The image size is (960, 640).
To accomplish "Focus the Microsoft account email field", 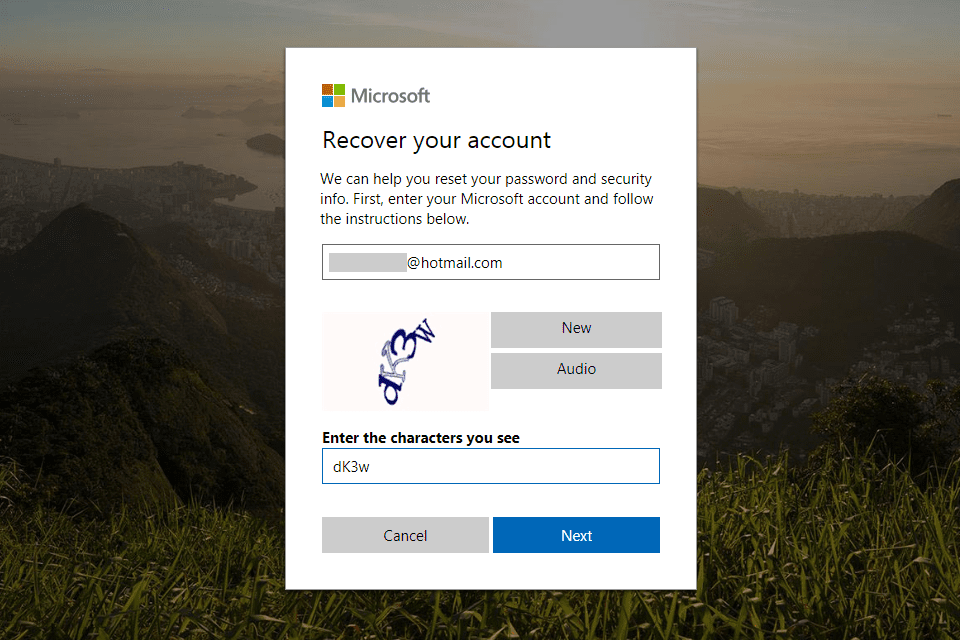I will click(x=490, y=262).
